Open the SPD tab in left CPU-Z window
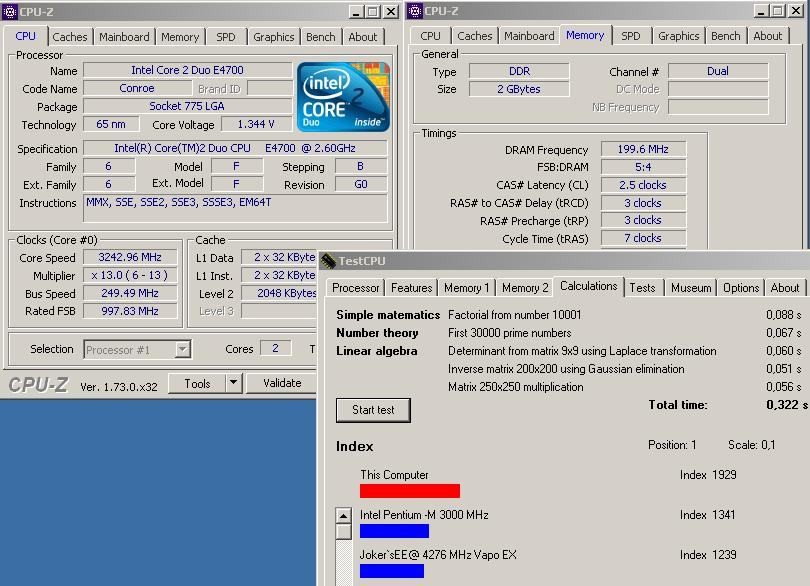 pos(226,37)
